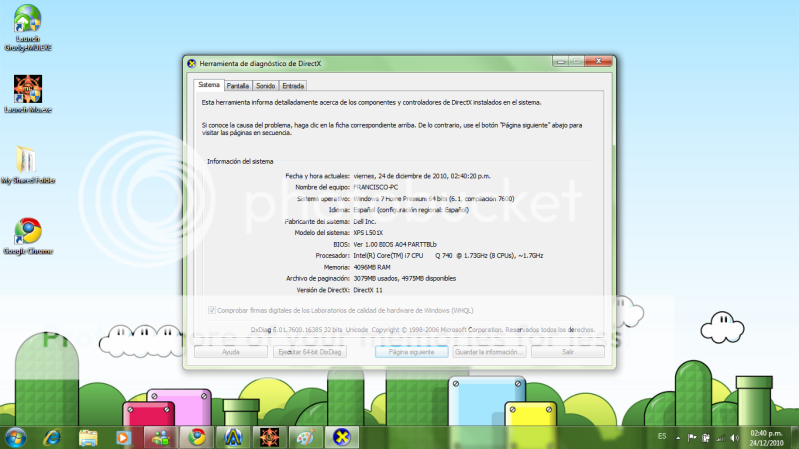
Task: Switch to the Sonido tab
Action: click(x=265, y=86)
